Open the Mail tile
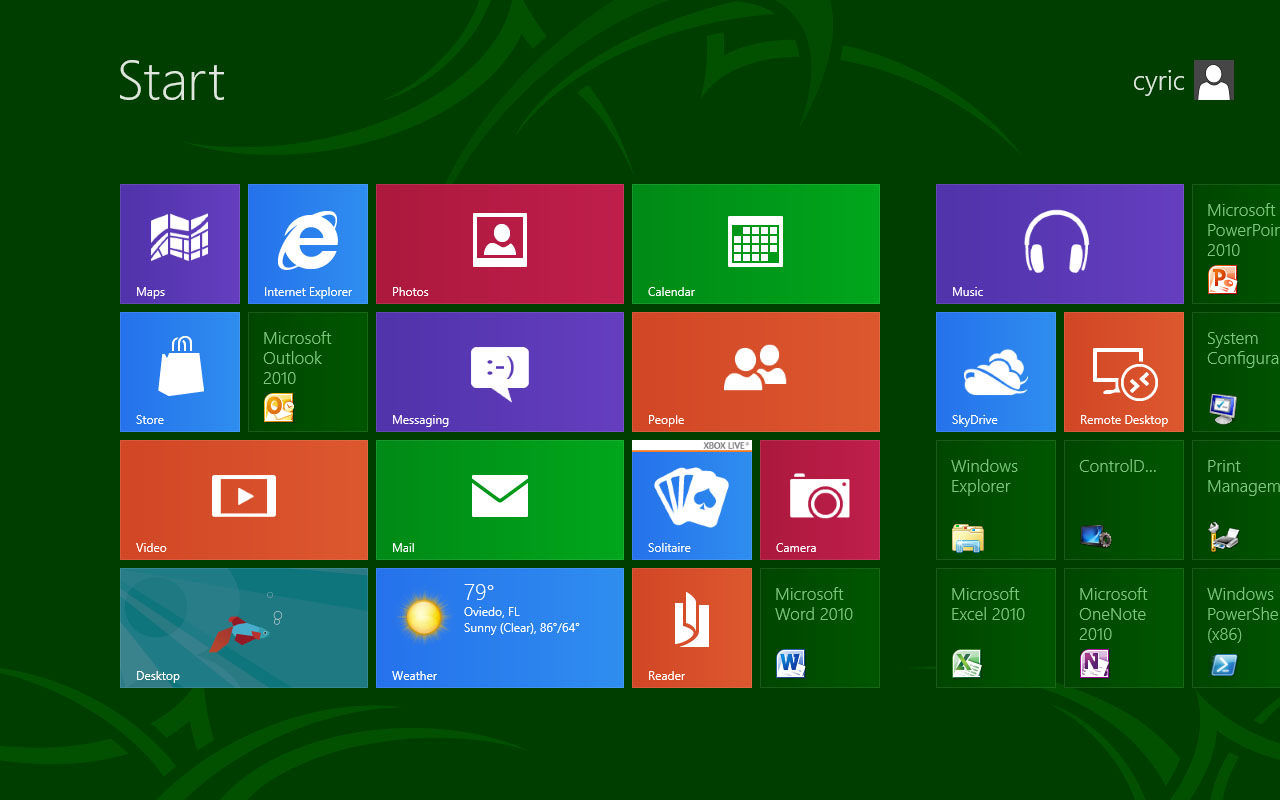Screen dimensions: 1280x800 click(500, 500)
